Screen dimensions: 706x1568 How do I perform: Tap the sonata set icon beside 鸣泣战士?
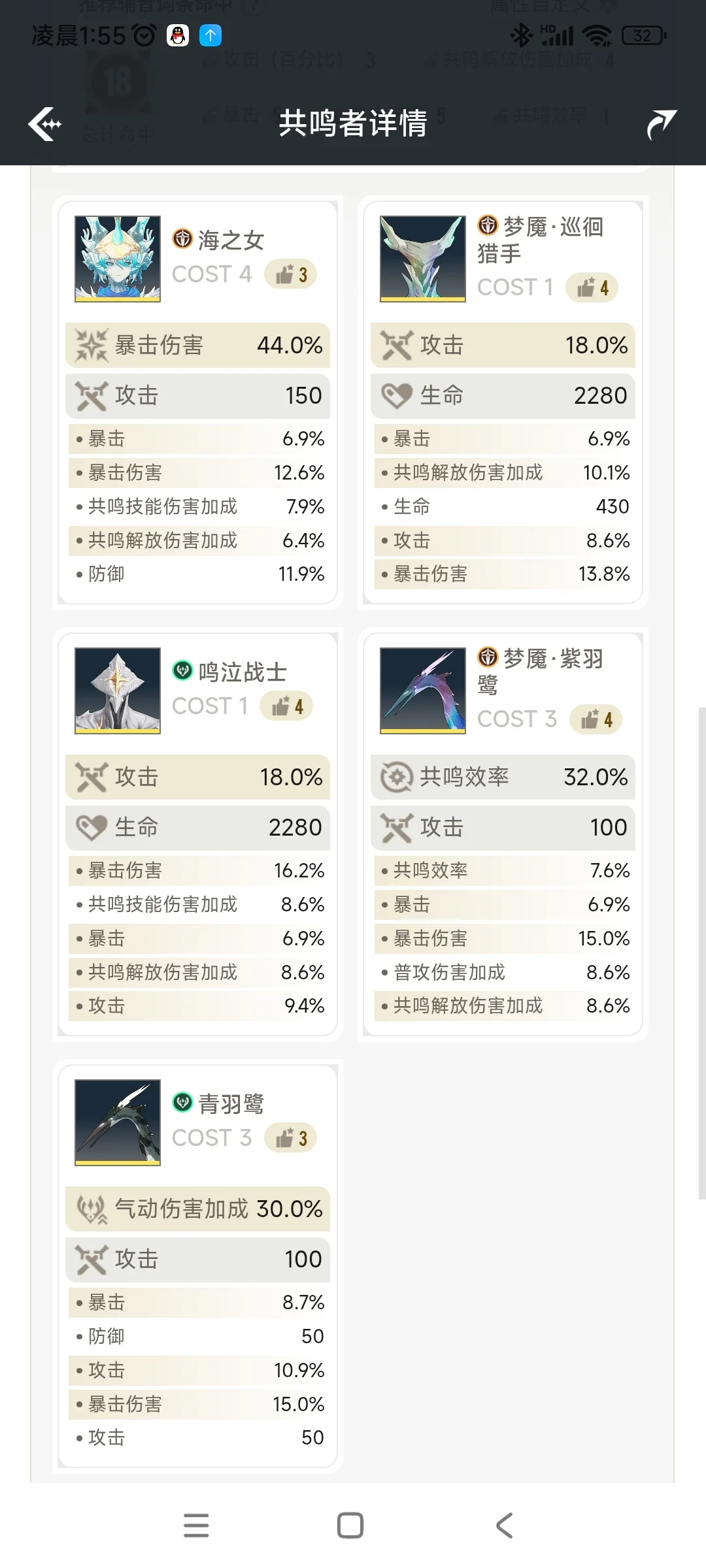[x=182, y=670]
